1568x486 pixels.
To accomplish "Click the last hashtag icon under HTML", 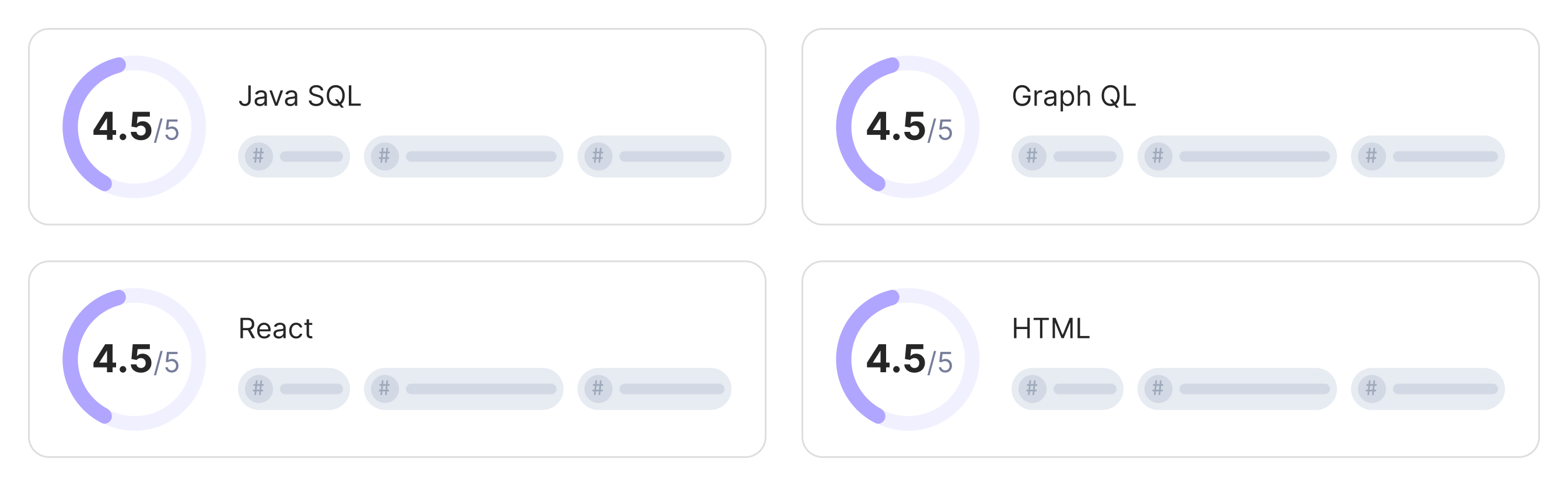I will 1372,389.
